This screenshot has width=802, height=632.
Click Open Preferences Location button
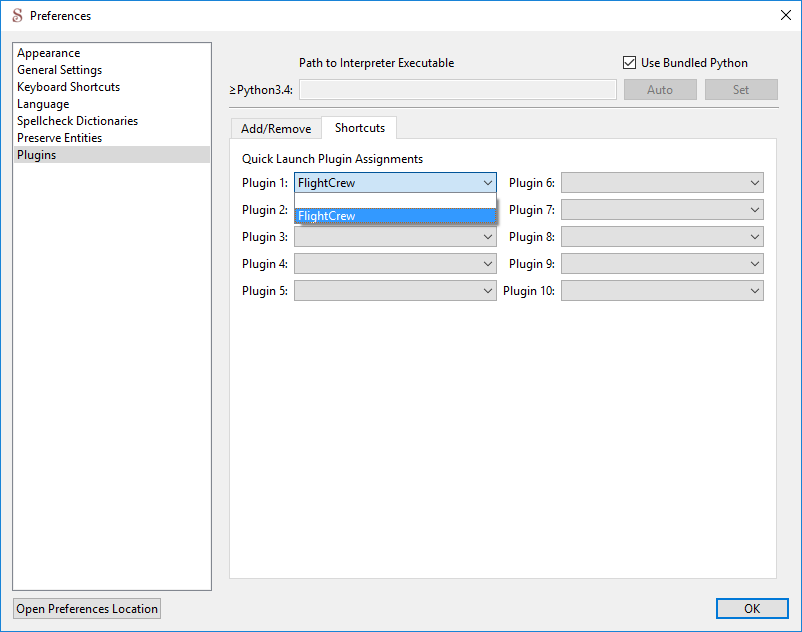87,609
